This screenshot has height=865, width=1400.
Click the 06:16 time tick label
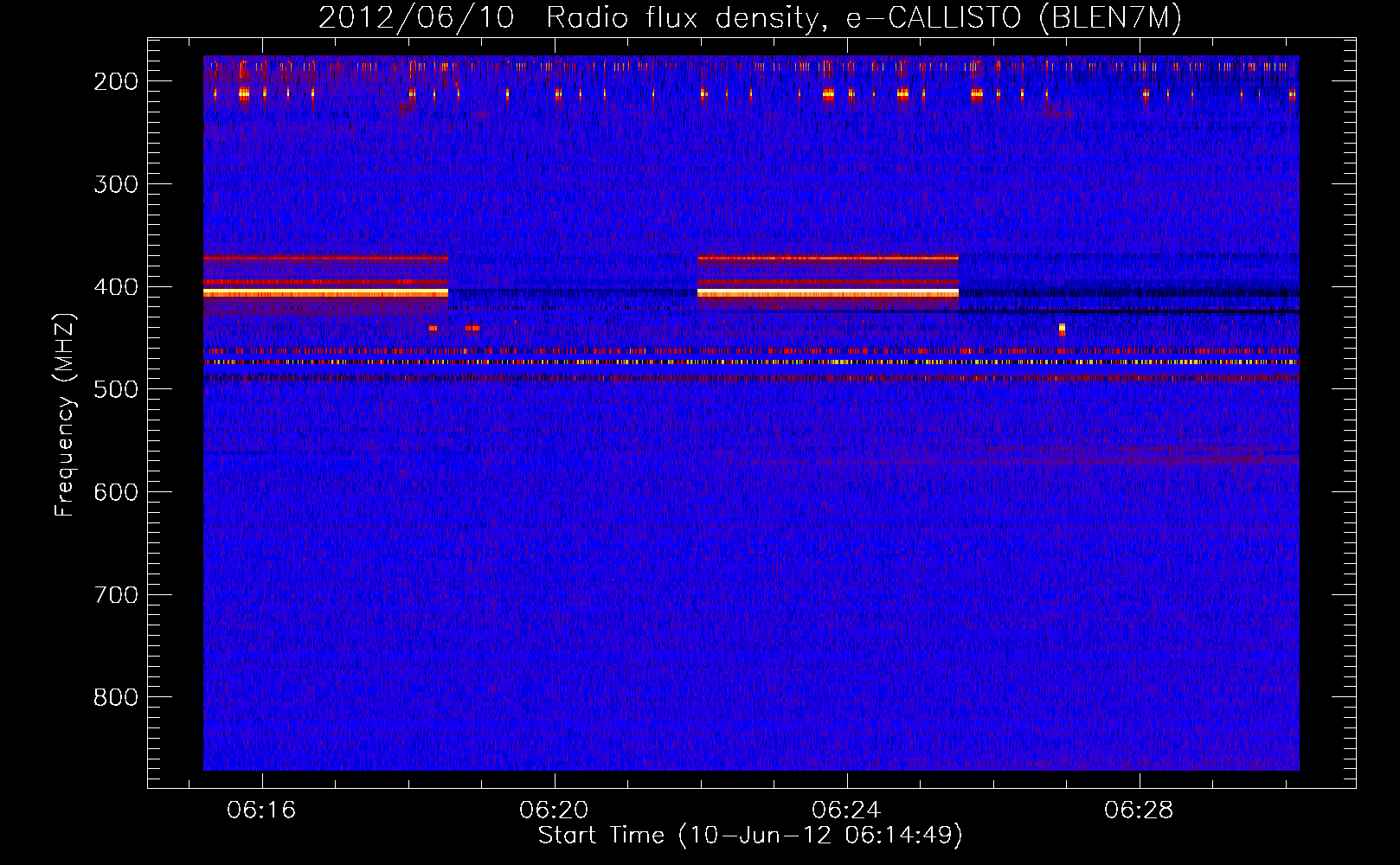tap(261, 811)
